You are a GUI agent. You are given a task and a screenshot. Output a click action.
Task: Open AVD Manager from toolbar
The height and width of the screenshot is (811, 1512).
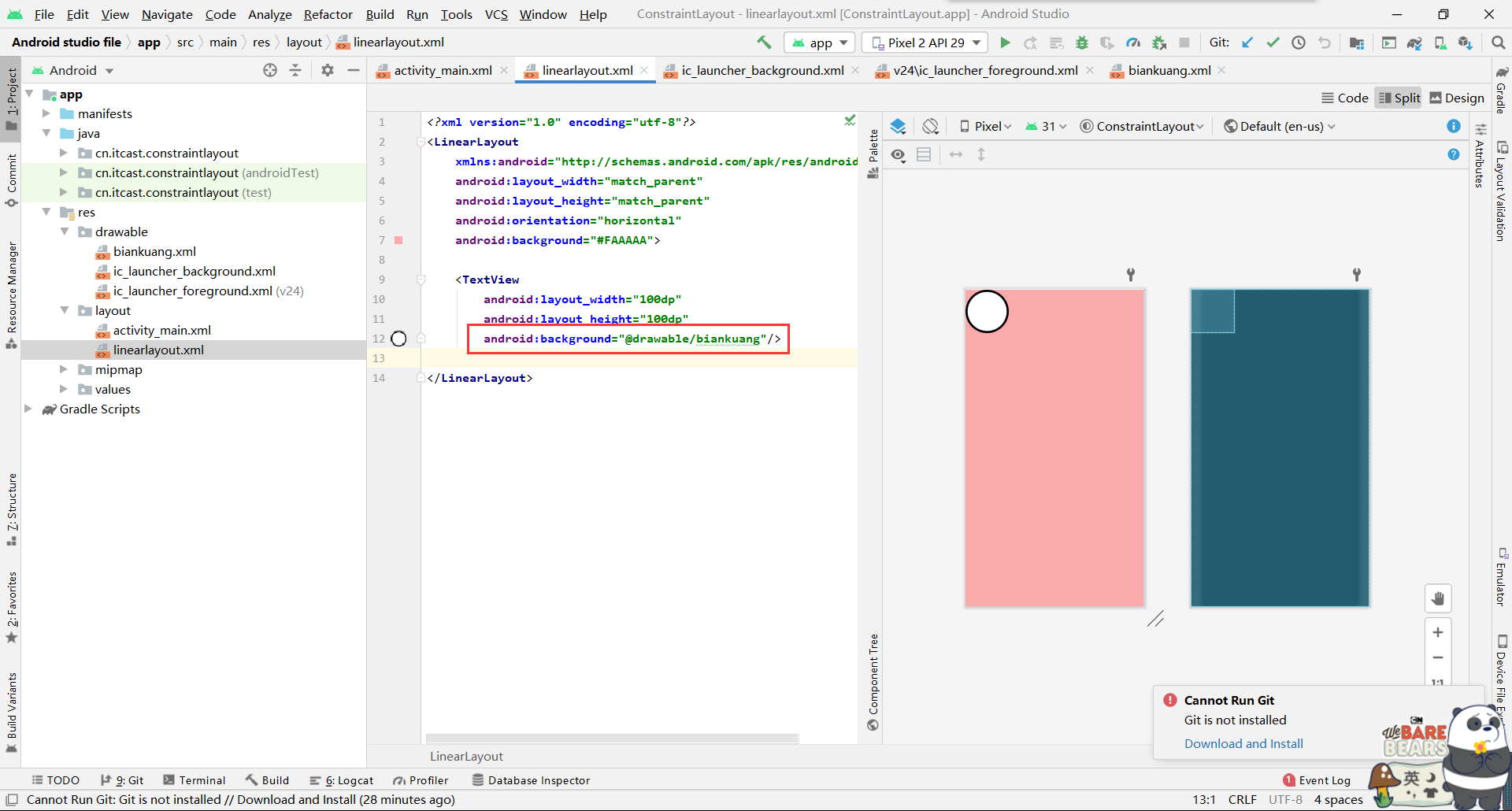click(x=1440, y=43)
